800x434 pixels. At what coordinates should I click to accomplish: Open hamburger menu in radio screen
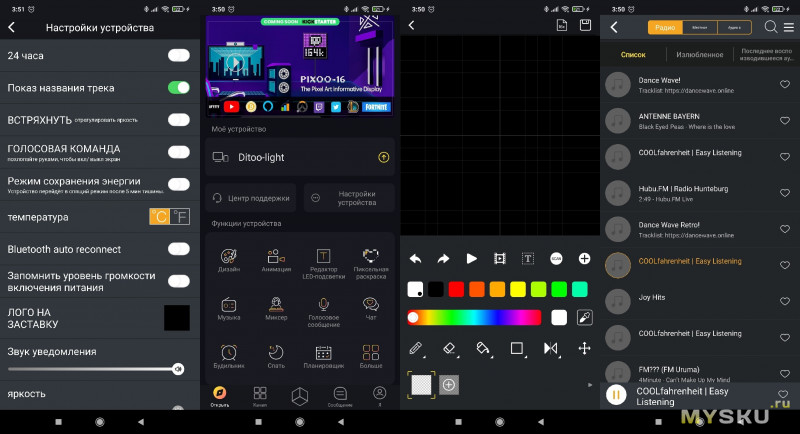pyautogui.click(x=789, y=28)
